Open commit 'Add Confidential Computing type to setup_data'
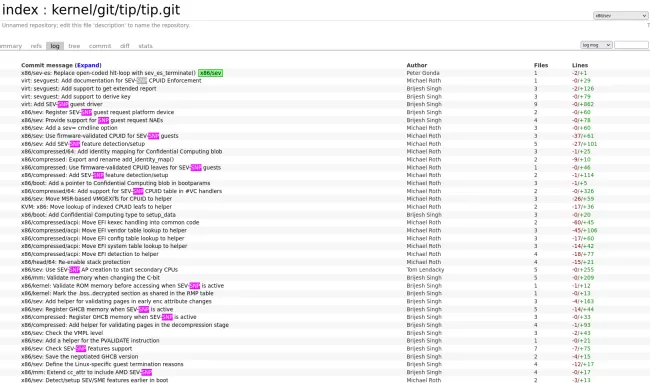 [98, 215]
